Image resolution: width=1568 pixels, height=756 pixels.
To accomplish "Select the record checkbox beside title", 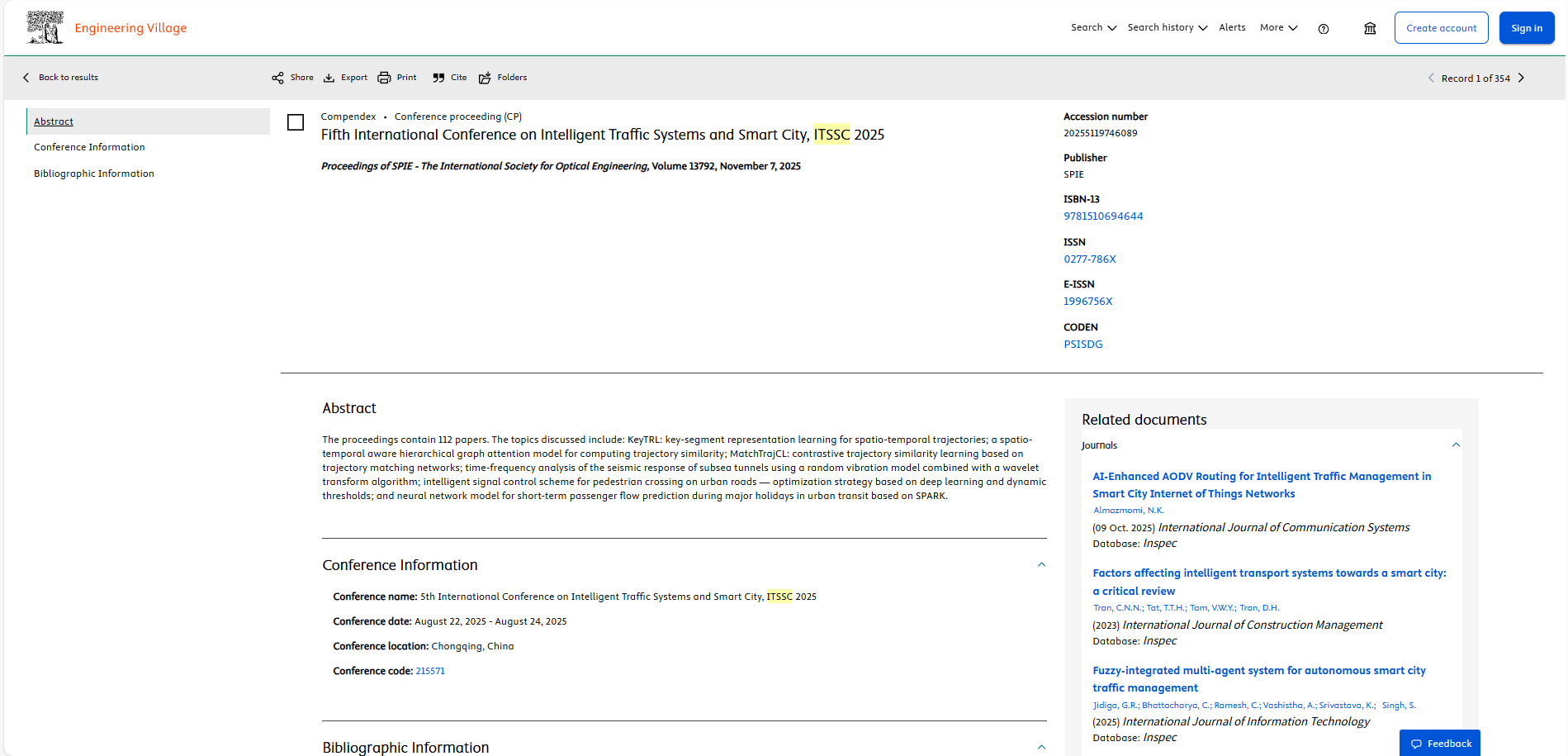I will tap(296, 122).
